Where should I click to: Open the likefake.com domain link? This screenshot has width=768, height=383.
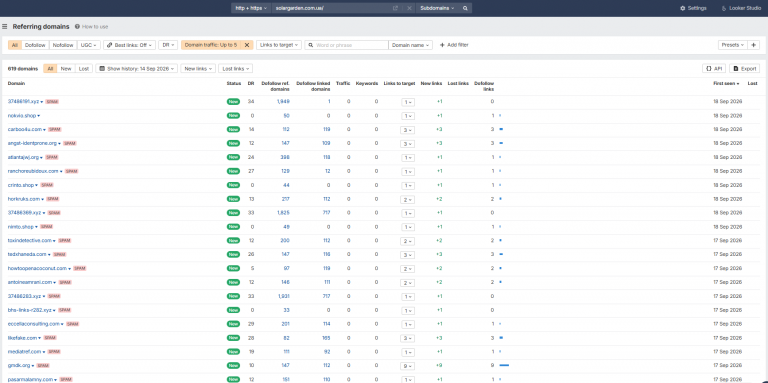click(22, 338)
